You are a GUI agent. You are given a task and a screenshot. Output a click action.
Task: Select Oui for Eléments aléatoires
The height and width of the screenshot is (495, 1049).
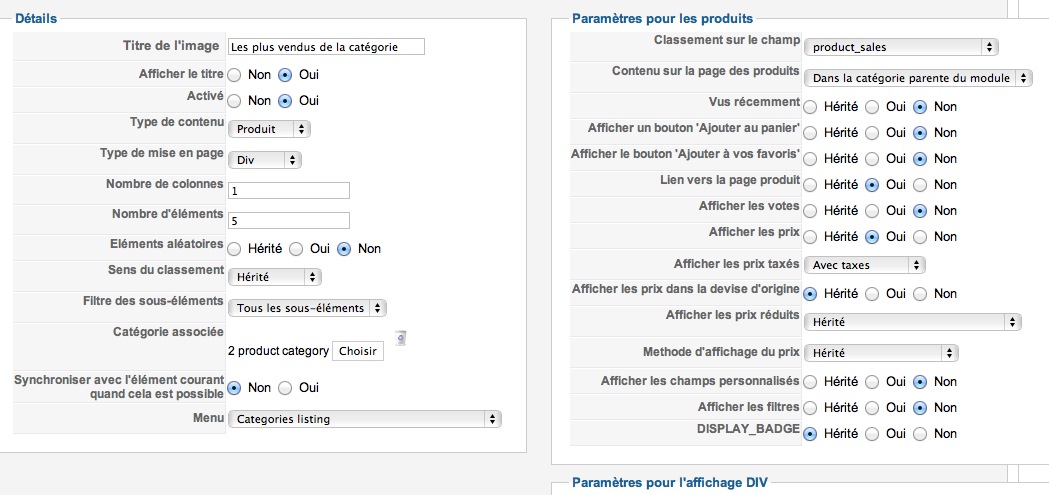coord(296,249)
